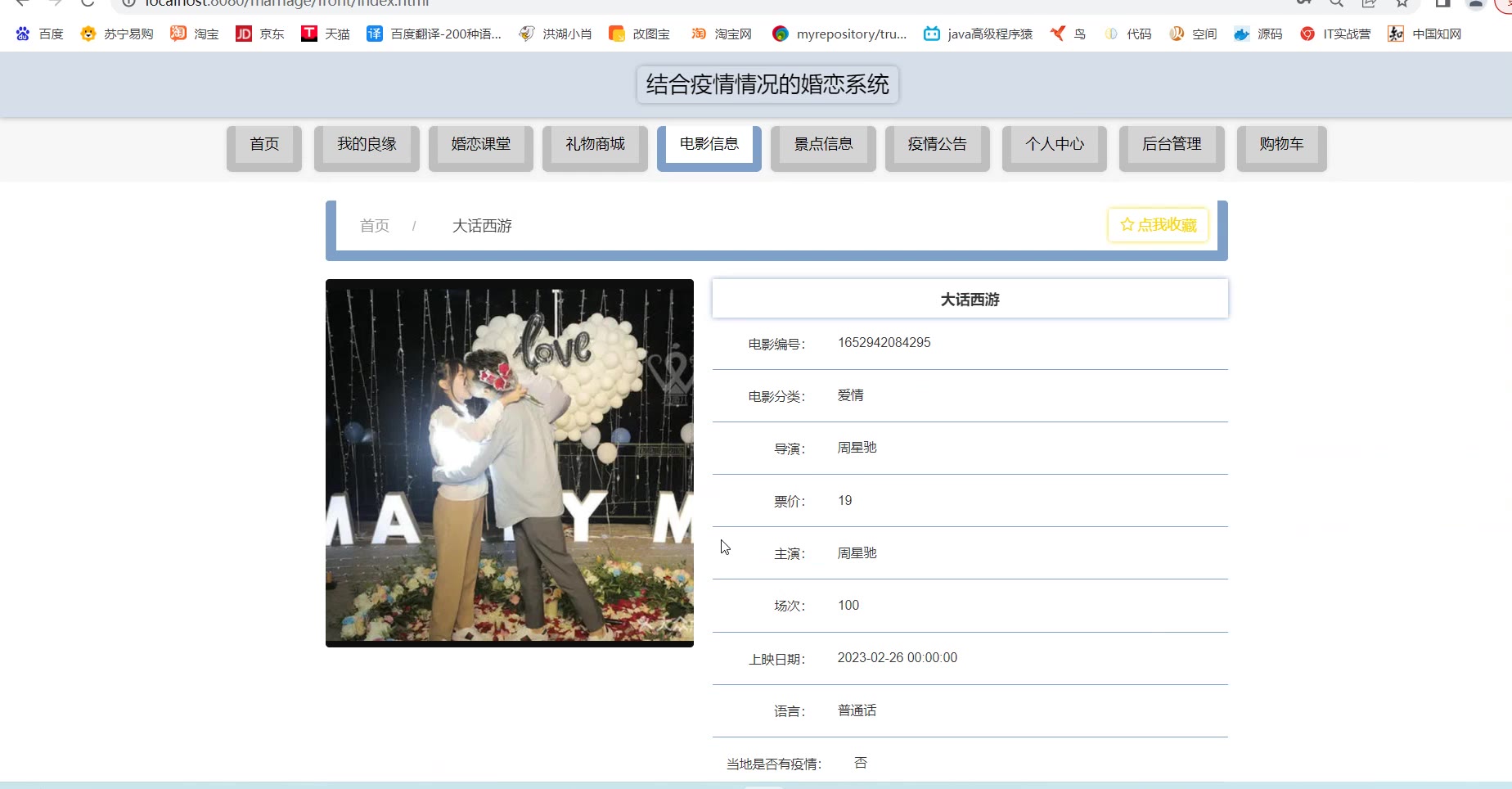
Task: Open the myrepository/tru... bookmark
Action: 839,34
